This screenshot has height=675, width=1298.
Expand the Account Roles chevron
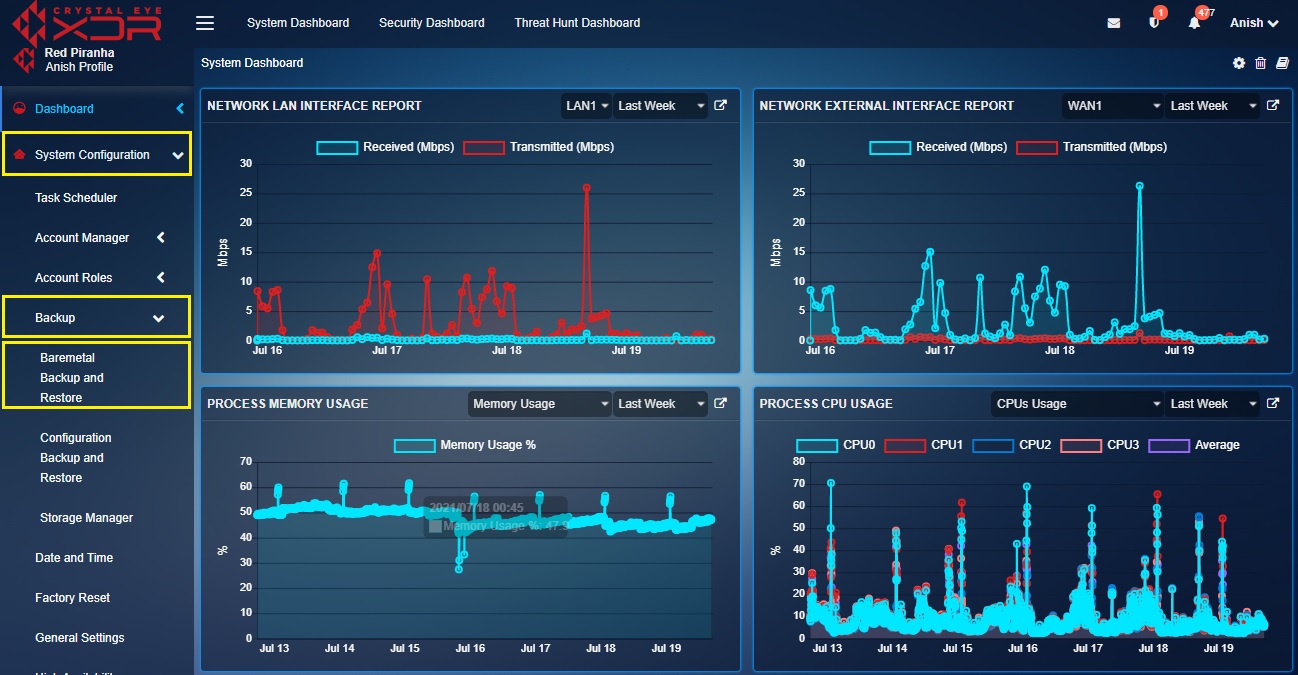(x=161, y=278)
